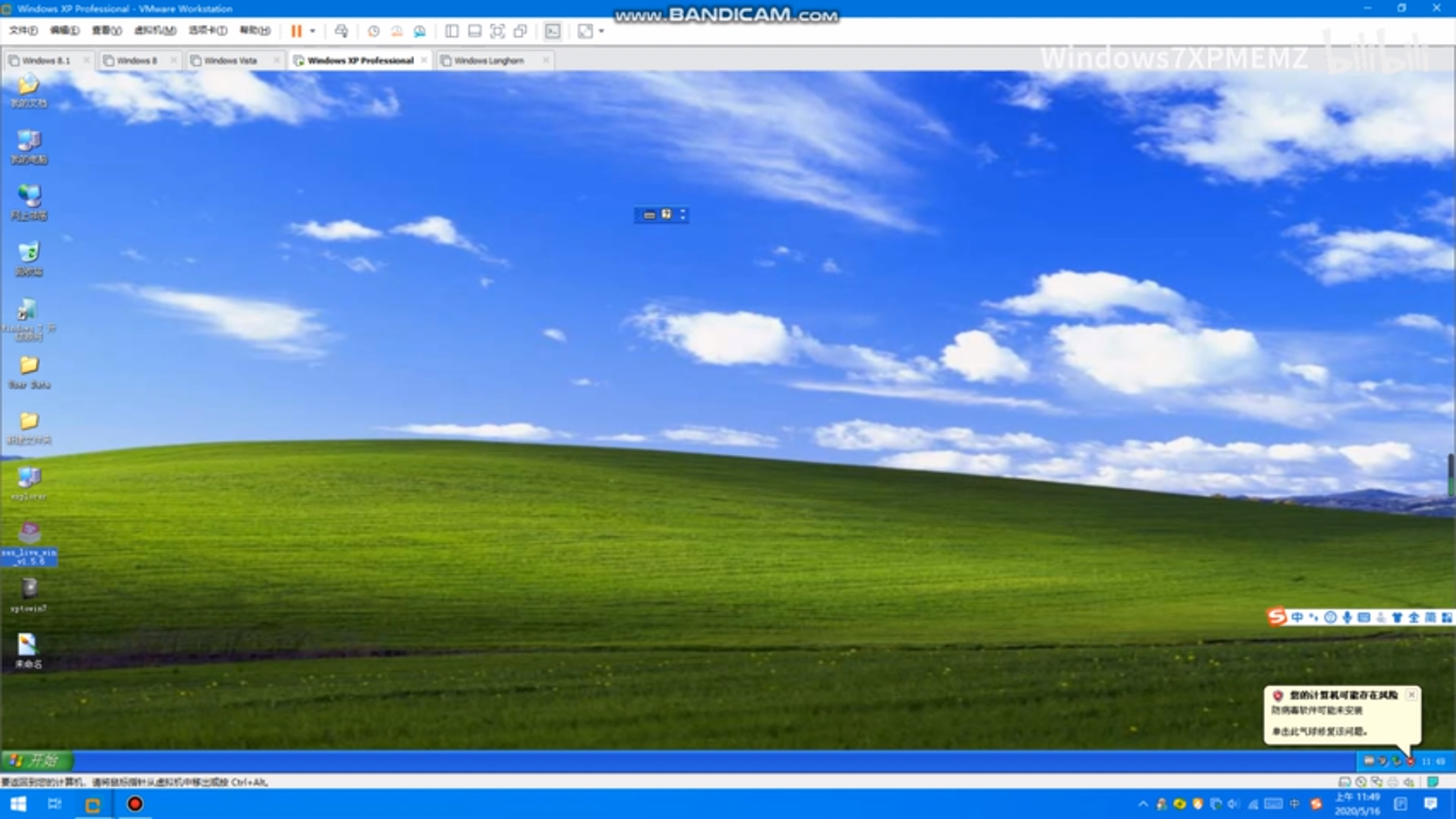Close the Windows Vista tab
The height and width of the screenshot is (819, 1456).
(276, 60)
